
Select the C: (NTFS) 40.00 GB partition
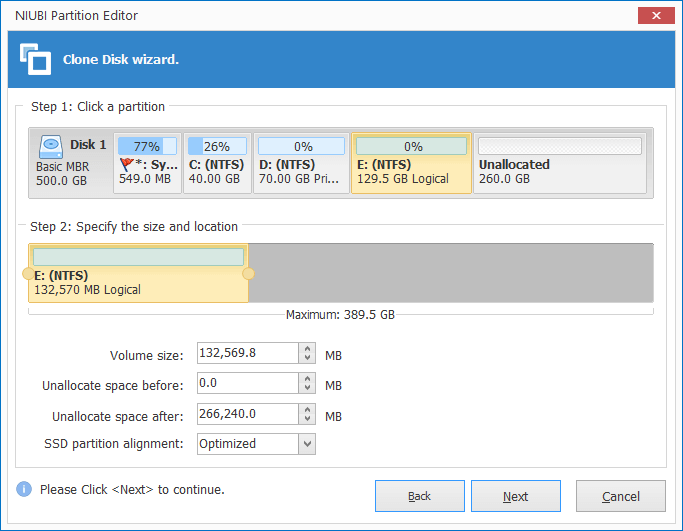pyautogui.click(x=215, y=161)
